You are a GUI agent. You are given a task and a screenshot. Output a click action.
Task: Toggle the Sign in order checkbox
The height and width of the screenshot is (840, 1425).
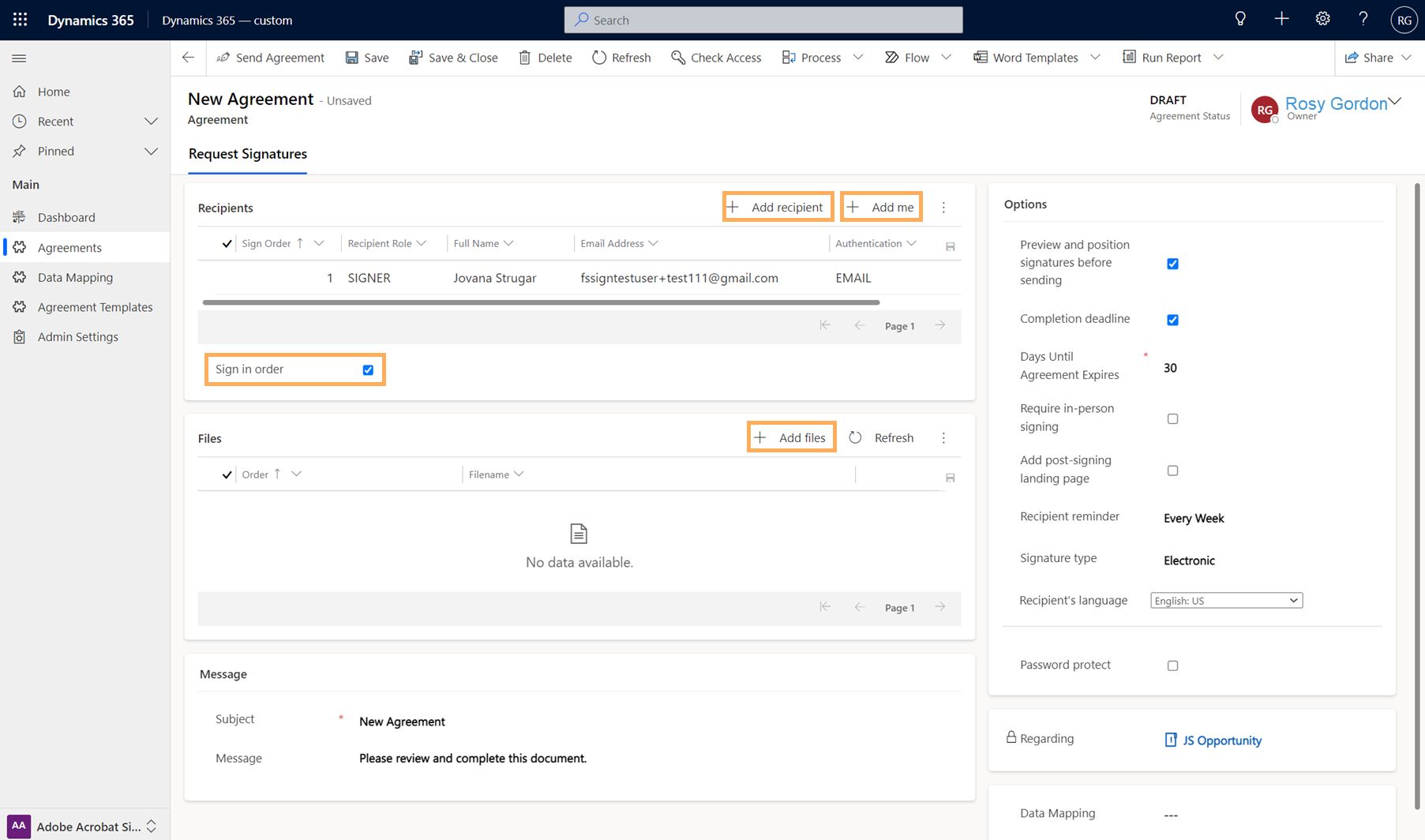[368, 369]
